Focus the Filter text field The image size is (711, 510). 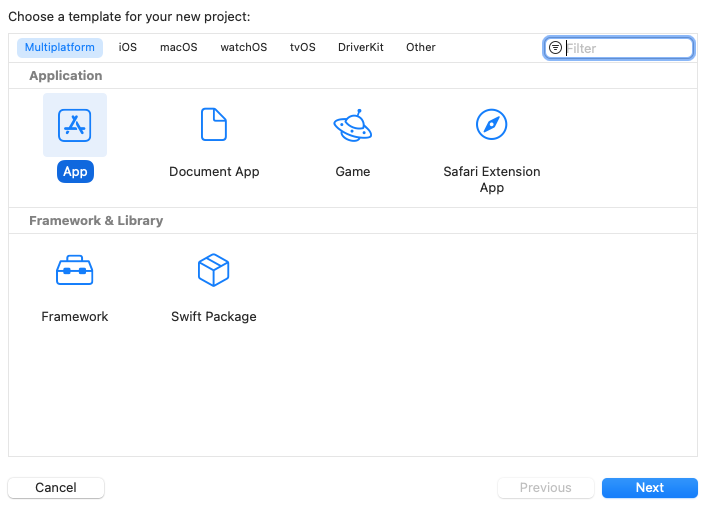[x=626, y=48]
